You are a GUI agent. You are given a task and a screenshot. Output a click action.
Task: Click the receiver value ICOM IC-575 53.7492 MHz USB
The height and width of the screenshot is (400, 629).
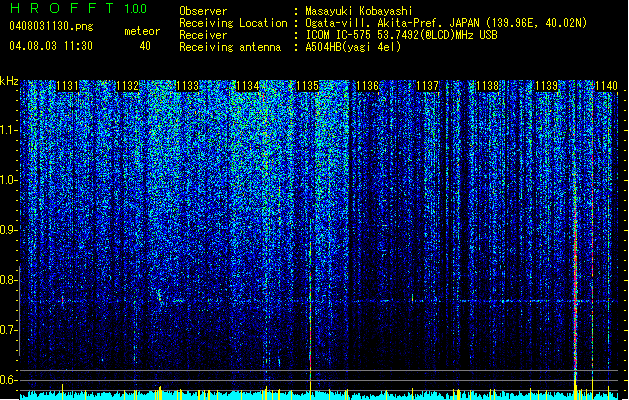401,35
